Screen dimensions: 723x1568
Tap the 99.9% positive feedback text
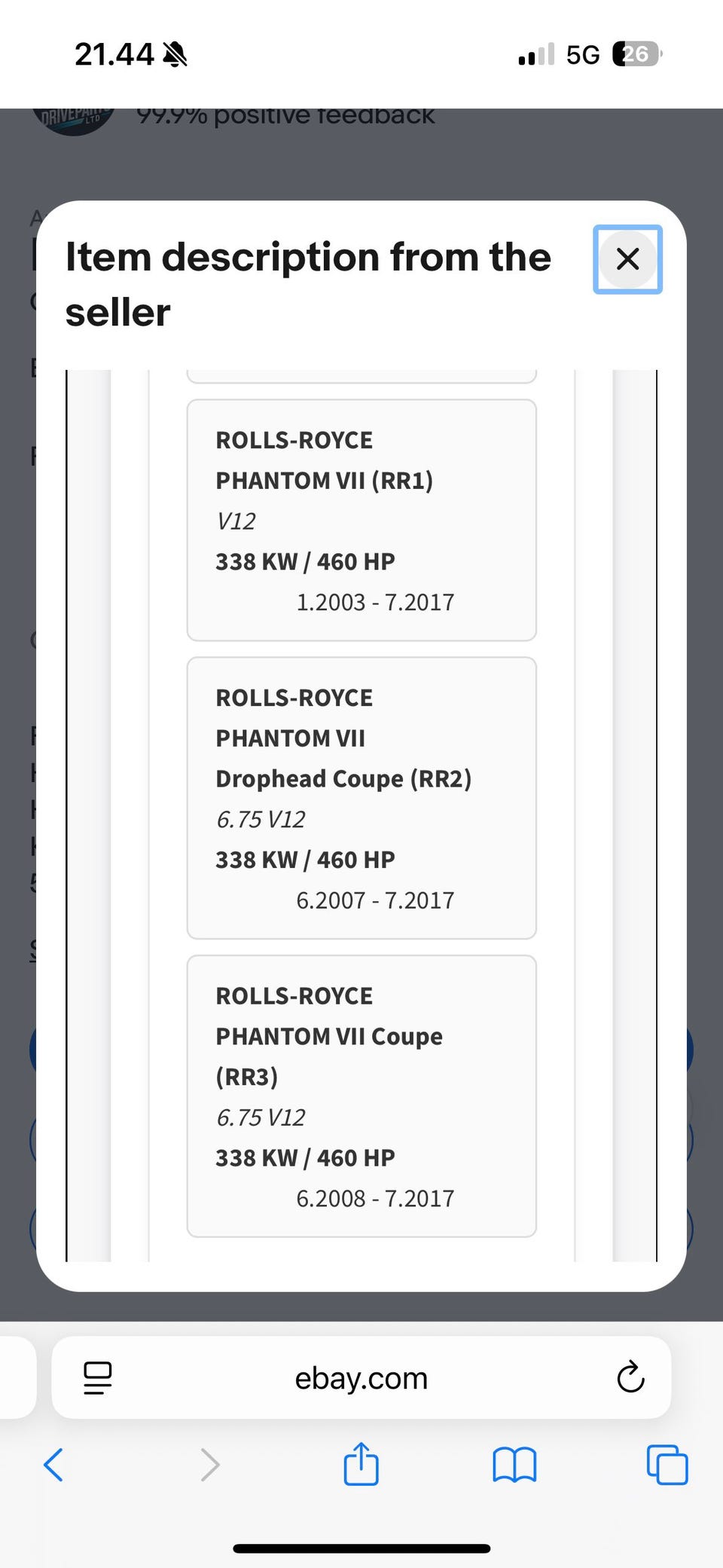[x=285, y=116]
